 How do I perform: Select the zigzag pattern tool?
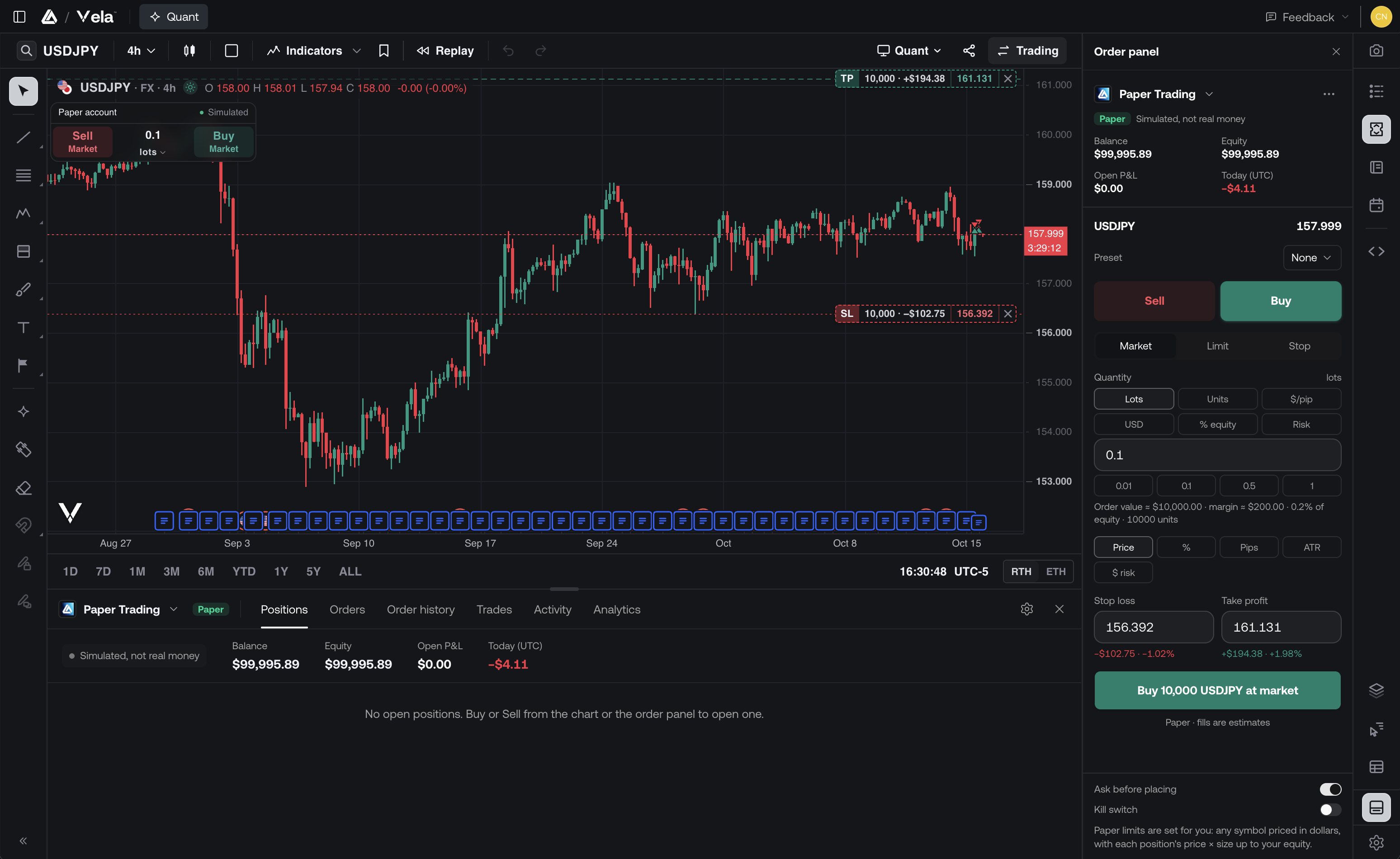pyautogui.click(x=24, y=213)
